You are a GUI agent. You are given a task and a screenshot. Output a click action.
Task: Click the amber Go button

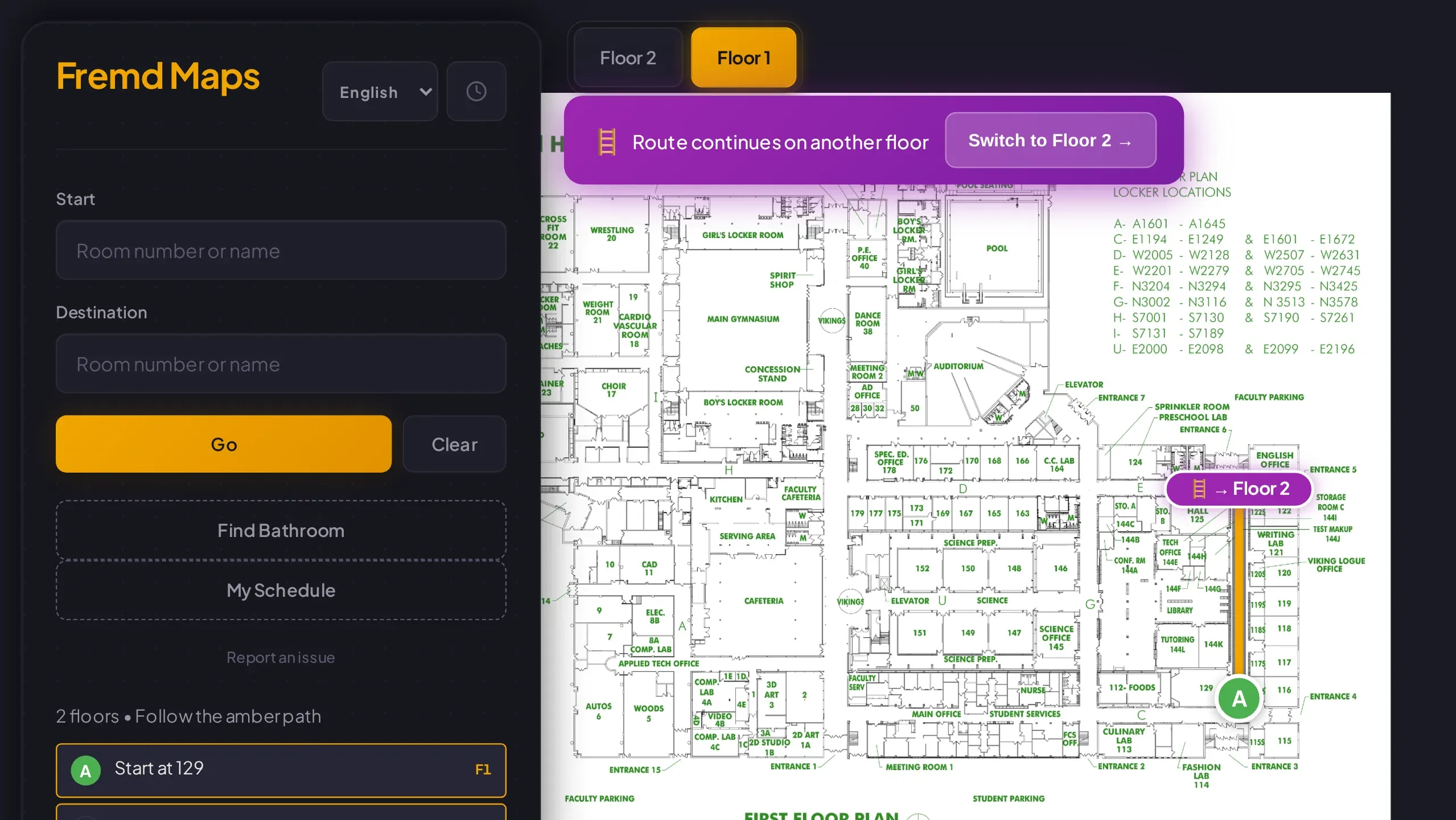coord(224,444)
